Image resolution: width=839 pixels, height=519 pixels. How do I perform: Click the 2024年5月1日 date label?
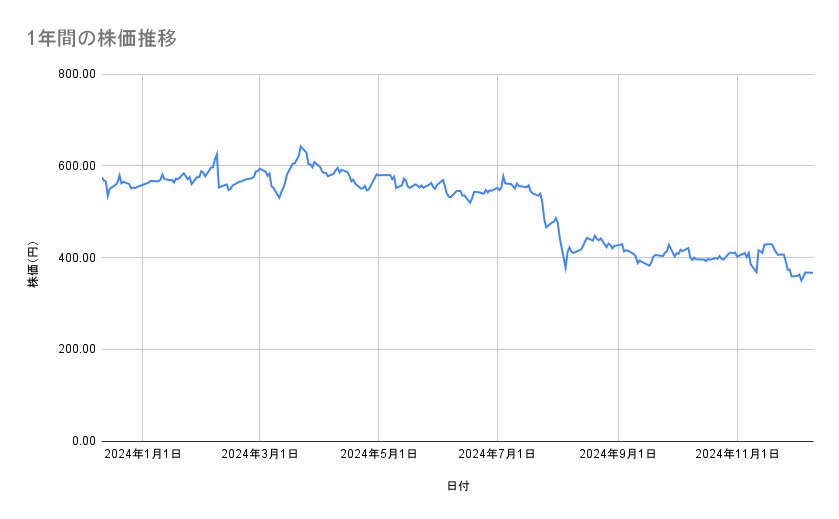pos(379,454)
